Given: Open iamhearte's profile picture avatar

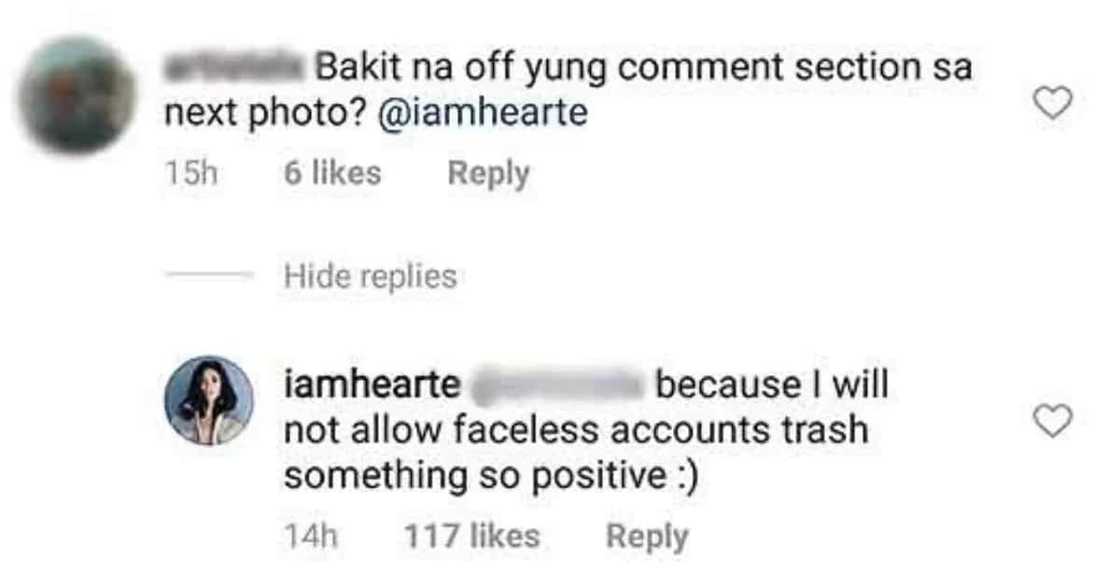Looking at the screenshot, I should click(x=209, y=400).
